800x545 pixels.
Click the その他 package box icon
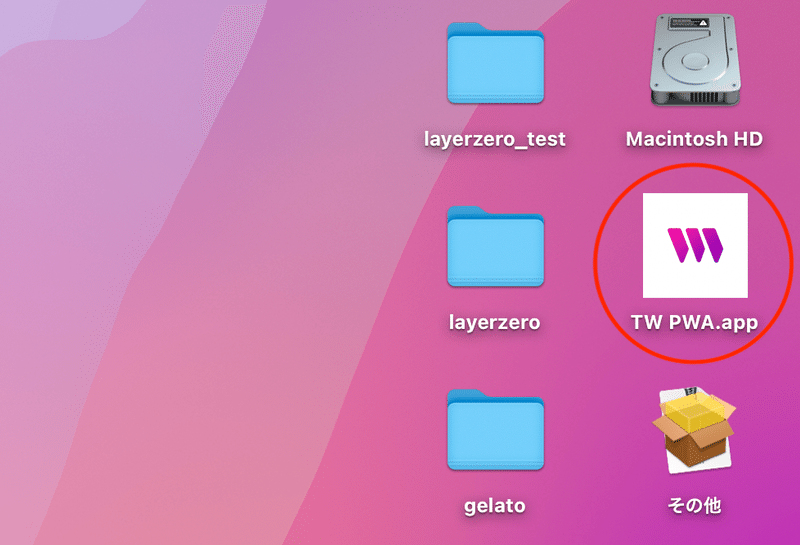pyautogui.click(x=695, y=430)
